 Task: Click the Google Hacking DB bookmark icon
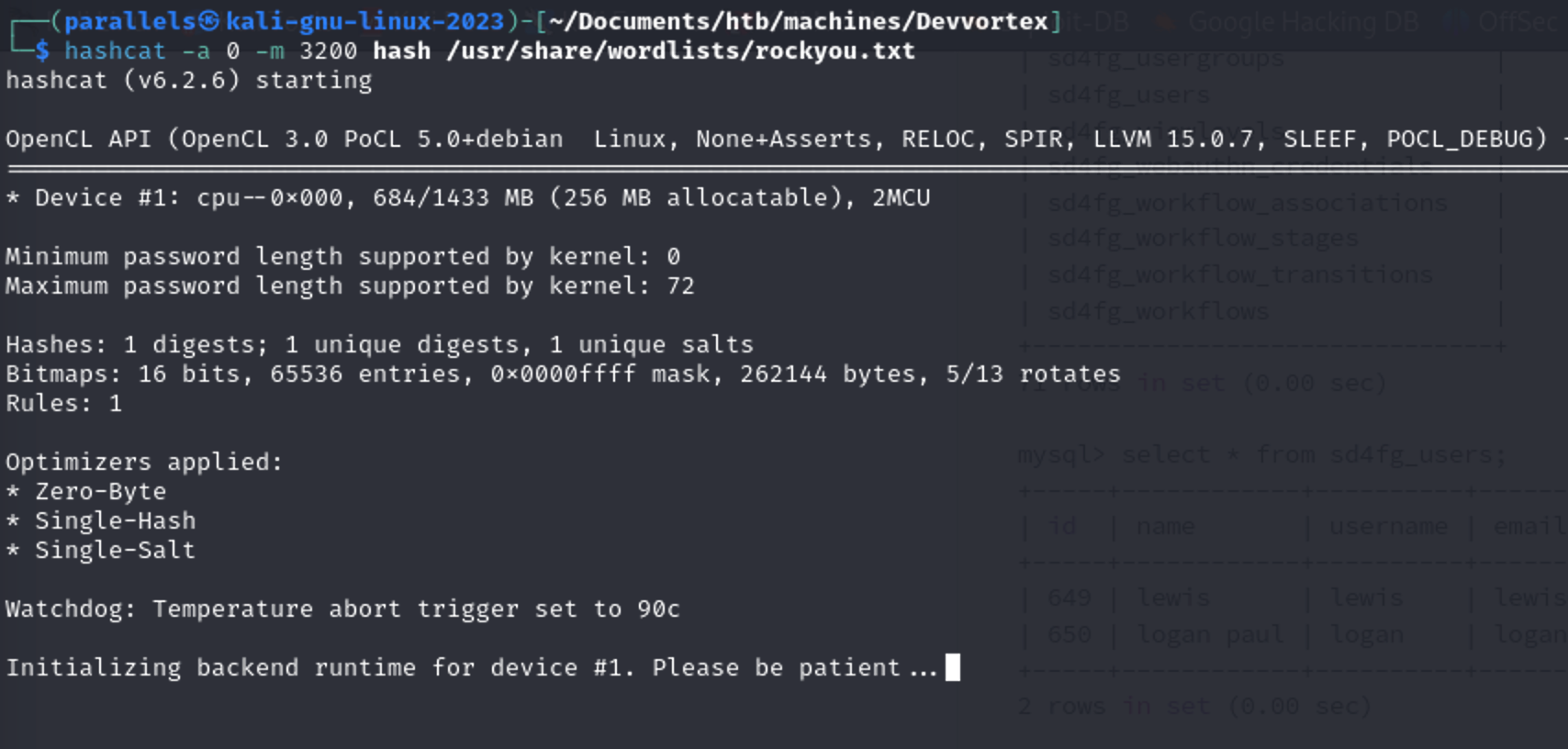tap(1165, 21)
